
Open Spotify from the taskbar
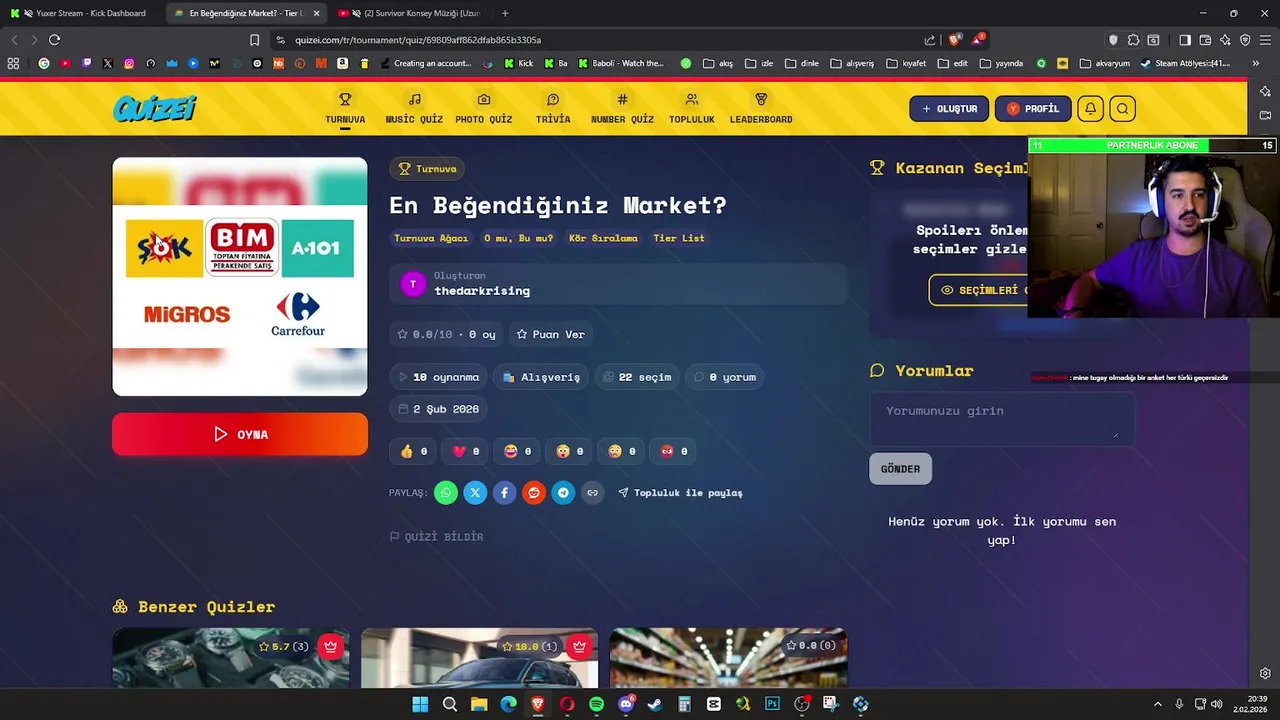click(596, 704)
